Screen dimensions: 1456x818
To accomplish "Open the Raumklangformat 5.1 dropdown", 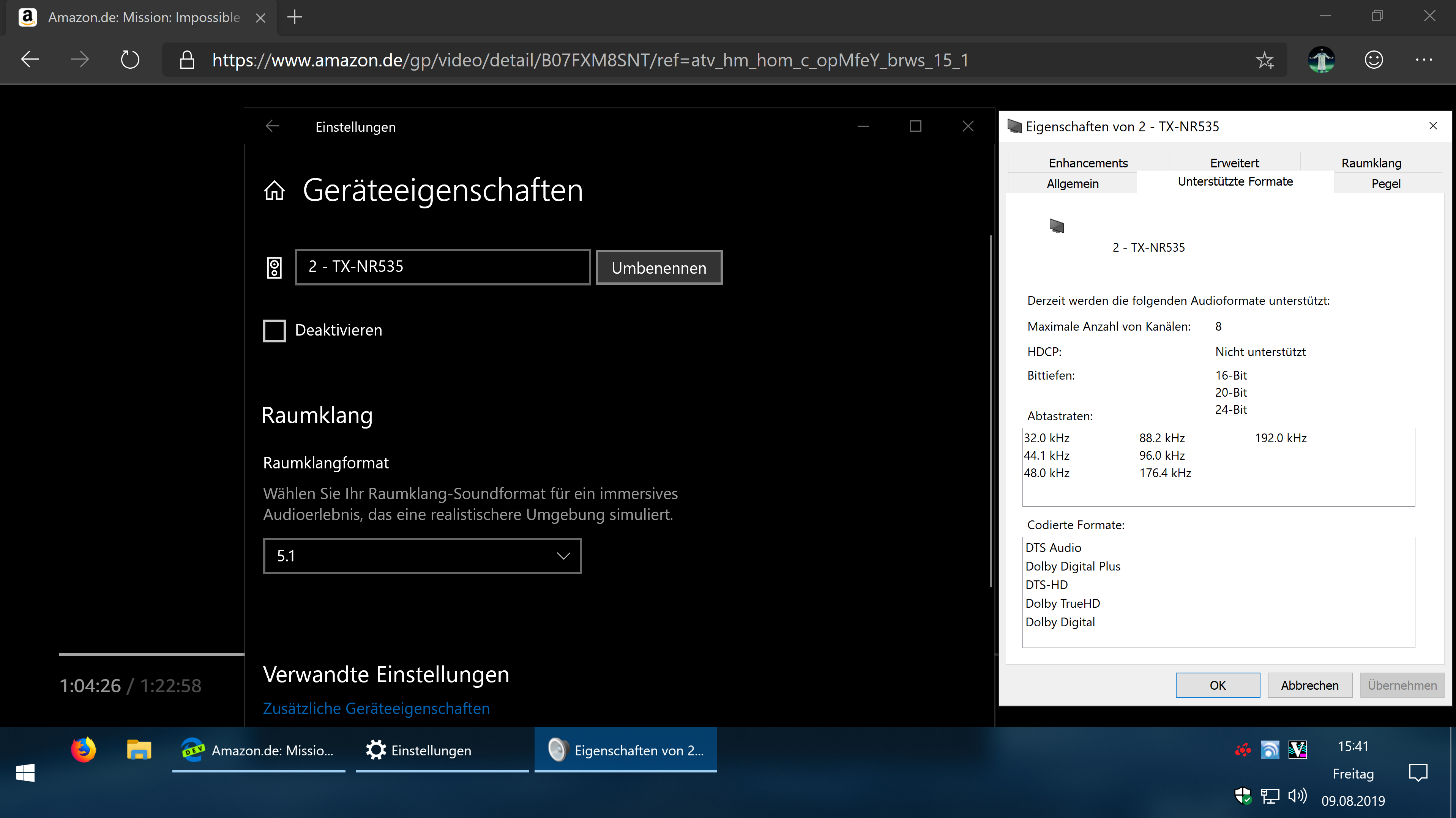I will 422,556.
